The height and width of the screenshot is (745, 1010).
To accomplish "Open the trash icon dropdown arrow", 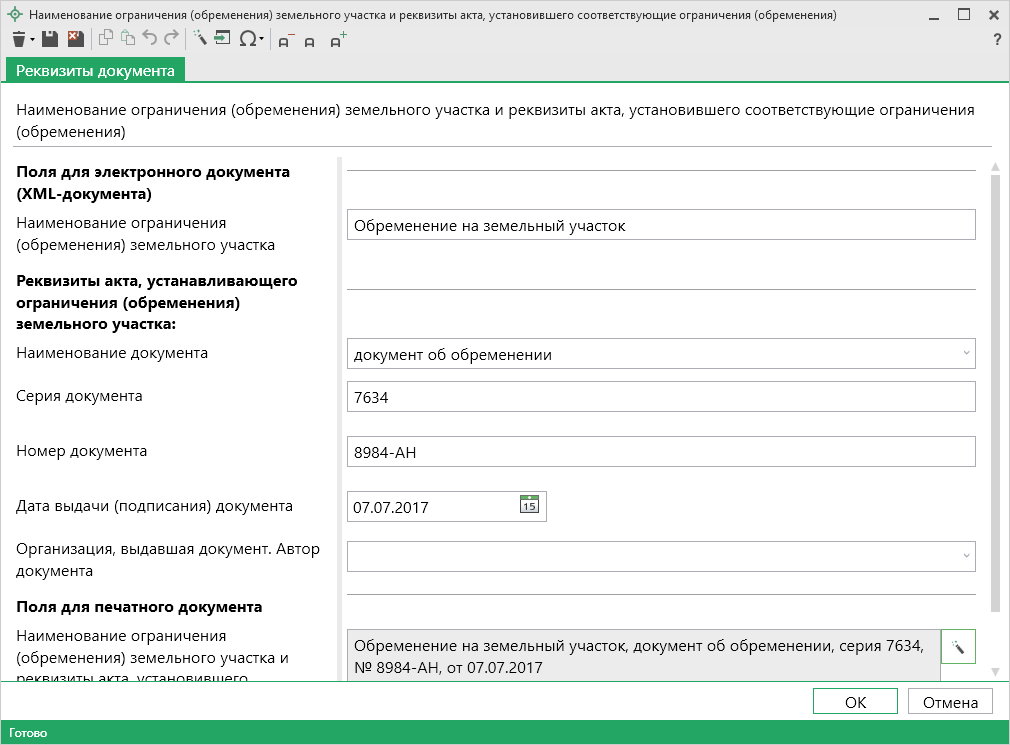I will point(32,40).
